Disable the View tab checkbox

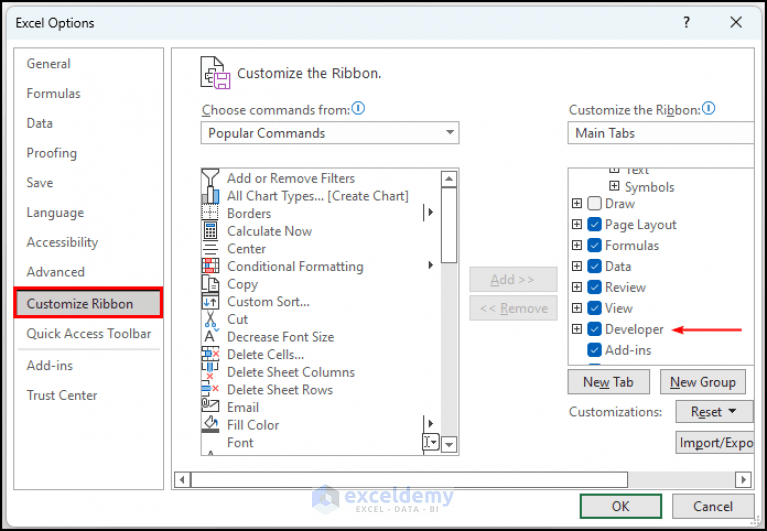click(x=594, y=308)
